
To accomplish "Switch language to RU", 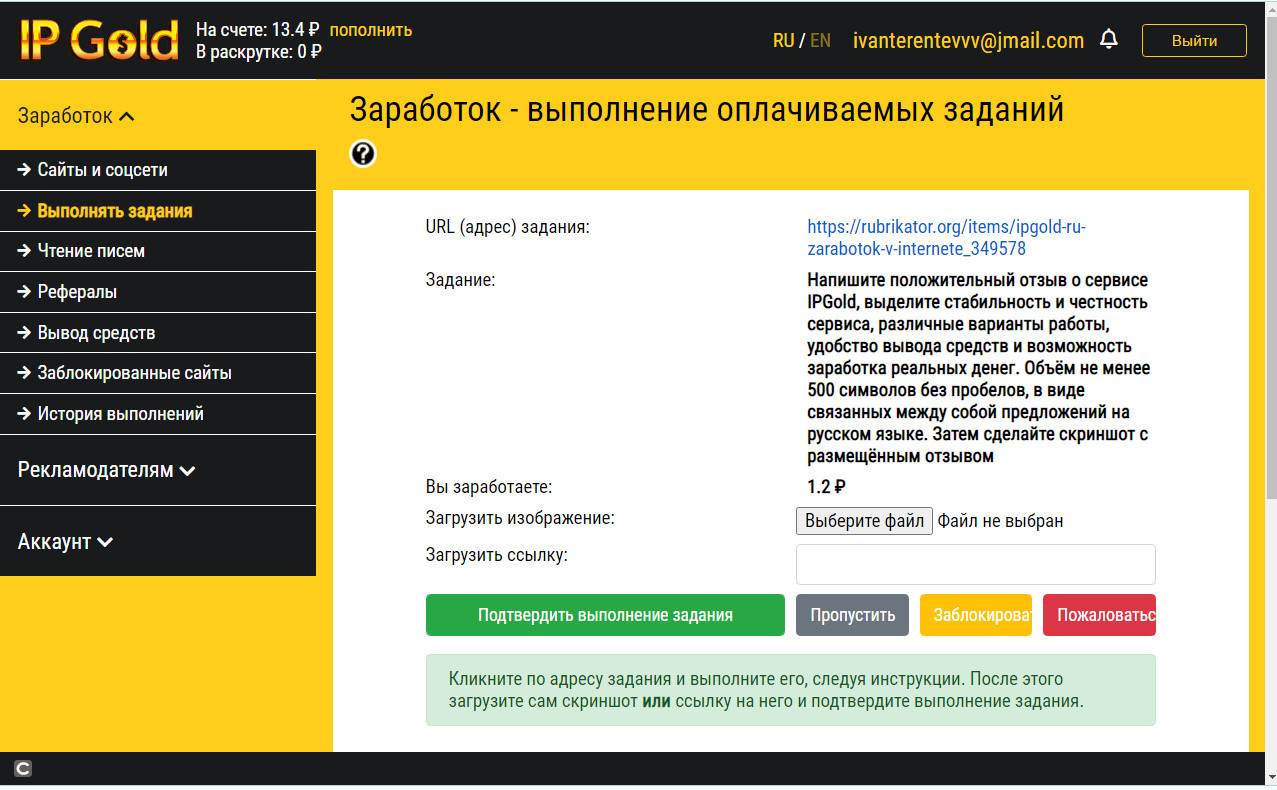I will 783,41.
